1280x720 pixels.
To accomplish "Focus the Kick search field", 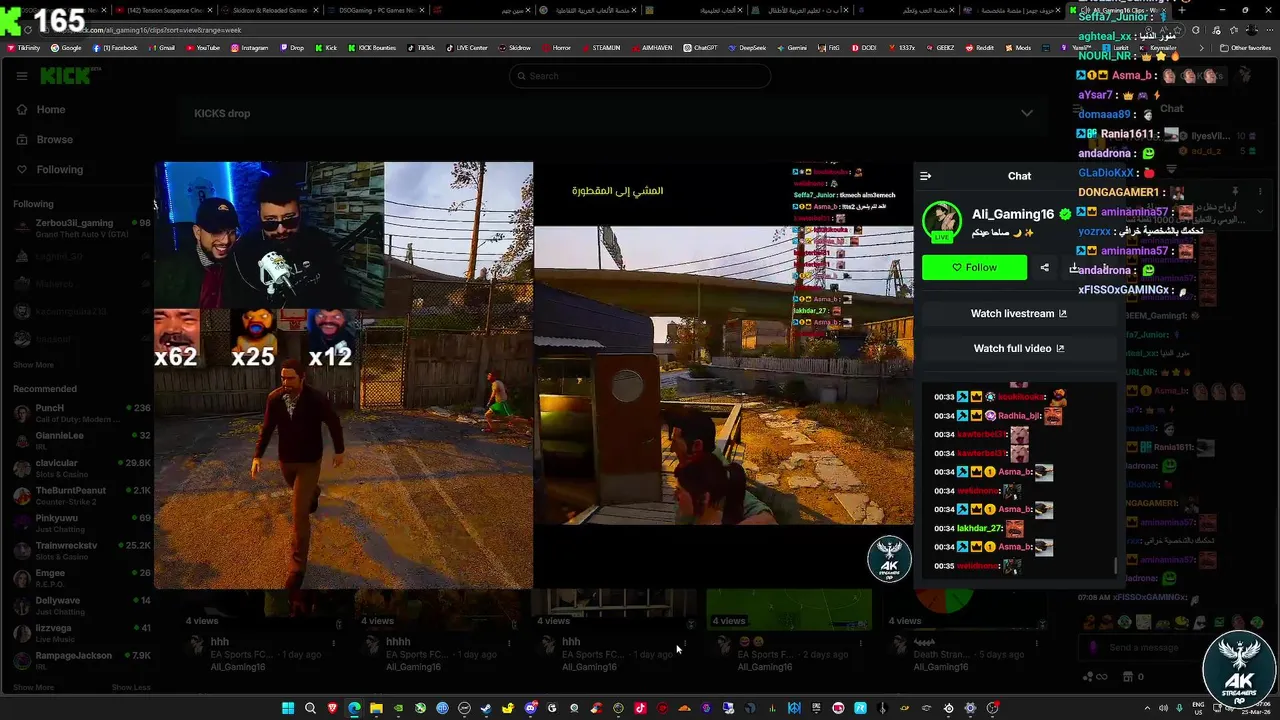I will (x=640, y=76).
